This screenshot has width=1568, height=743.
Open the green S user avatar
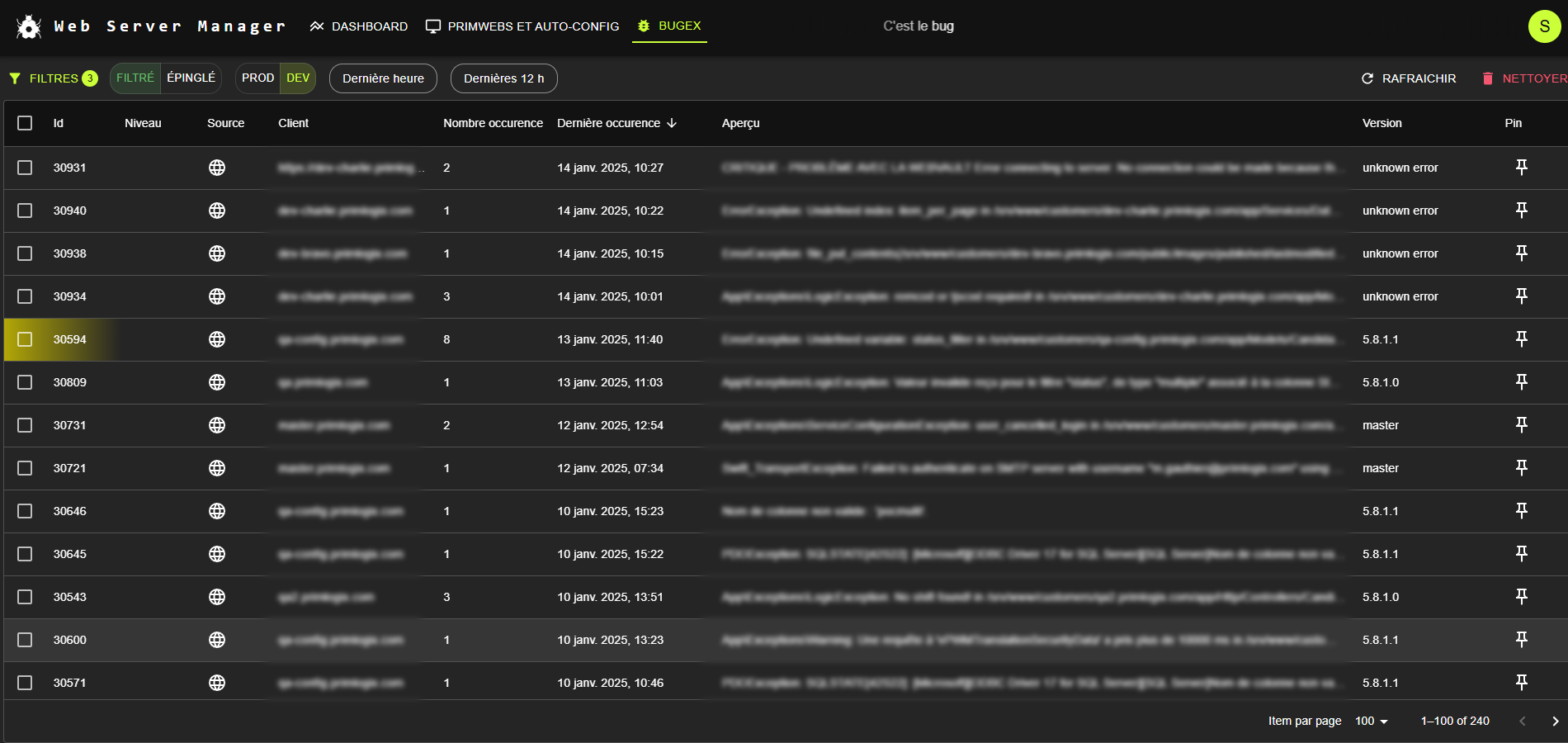pos(1544,26)
